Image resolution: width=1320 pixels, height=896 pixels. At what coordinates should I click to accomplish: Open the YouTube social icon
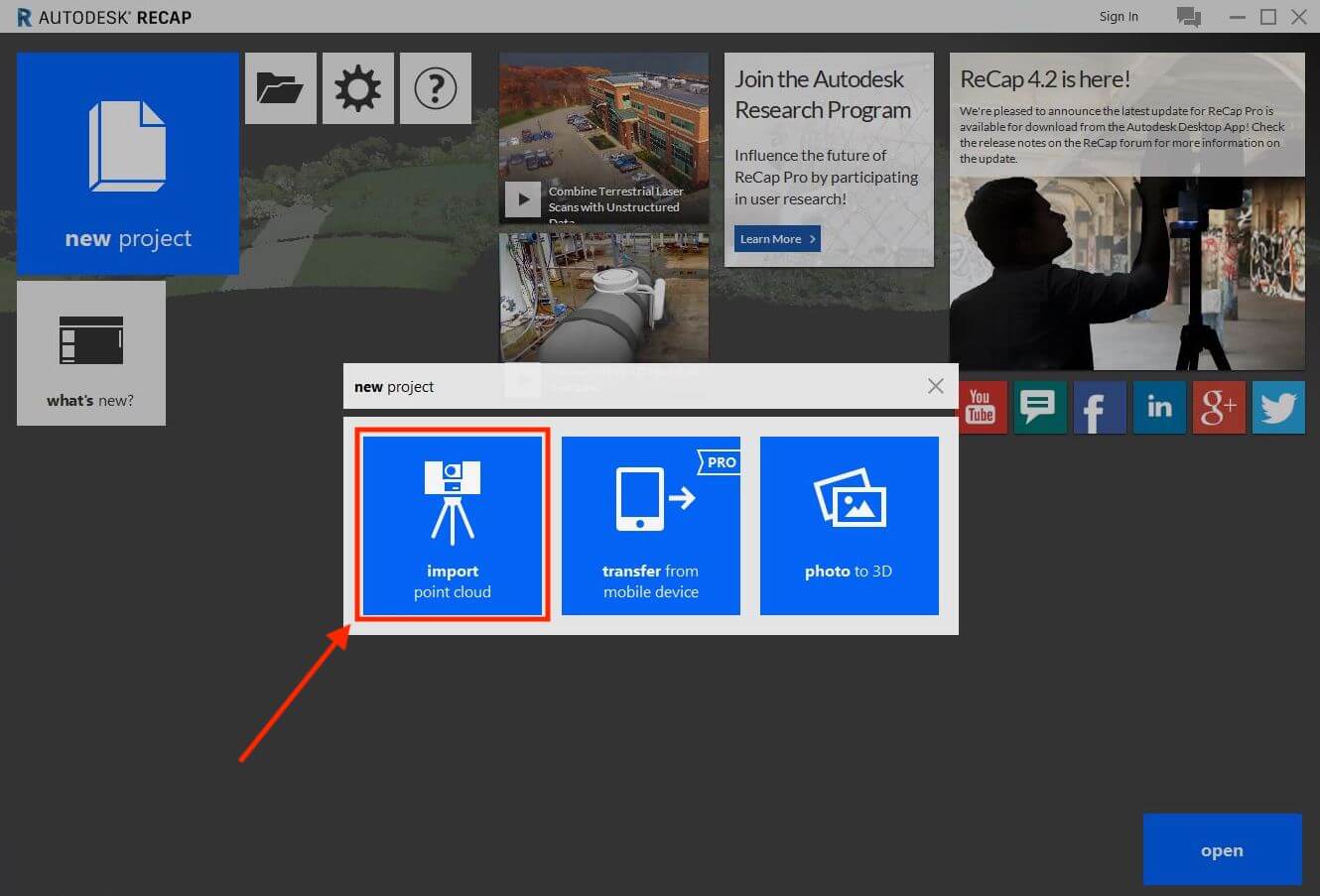(x=981, y=407)
